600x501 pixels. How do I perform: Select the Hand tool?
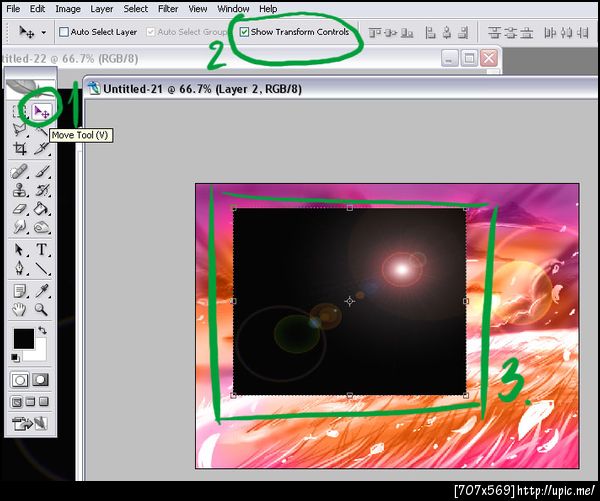click(19, 309)
